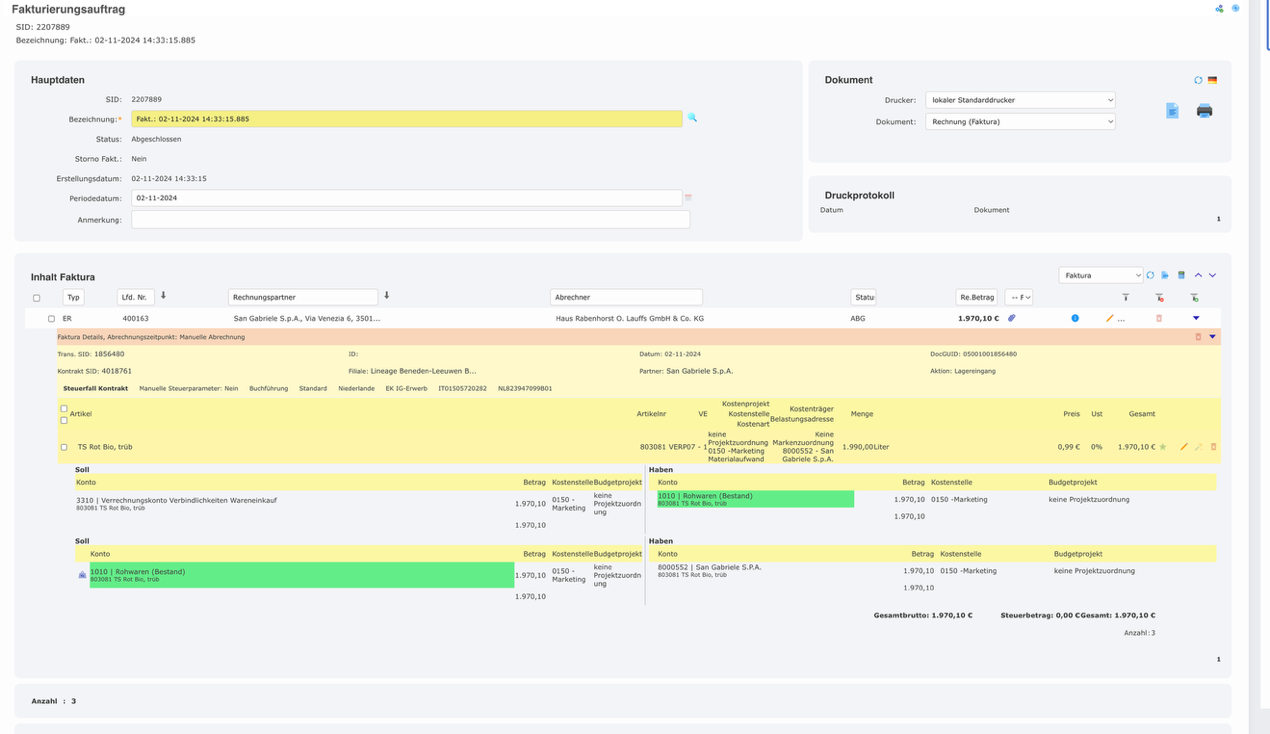Check the checkbox for ER row 400163
1270x734 pixels.
pos(51,319)
